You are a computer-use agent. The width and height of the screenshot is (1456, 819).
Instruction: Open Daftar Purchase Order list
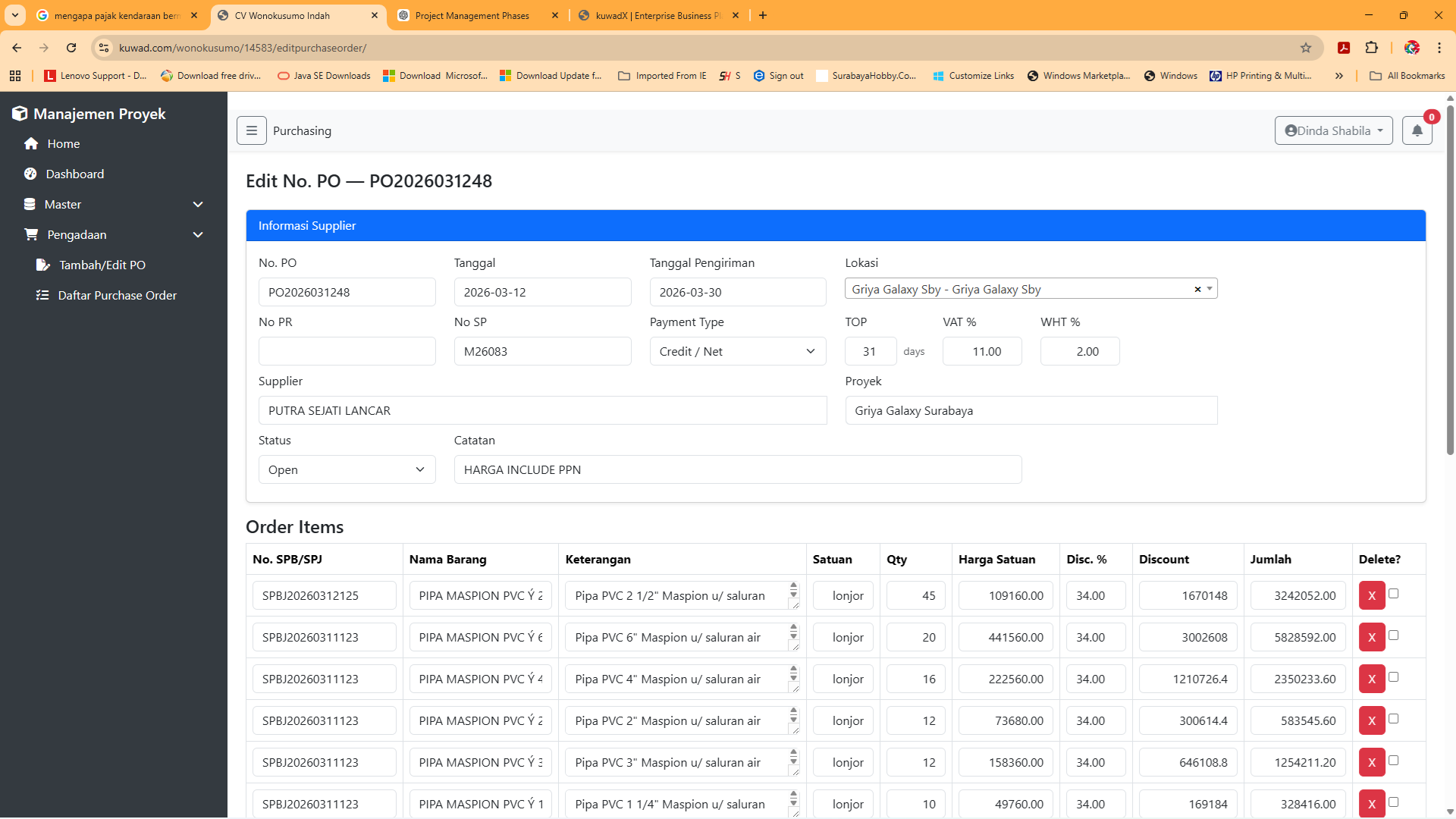point(117,295)
